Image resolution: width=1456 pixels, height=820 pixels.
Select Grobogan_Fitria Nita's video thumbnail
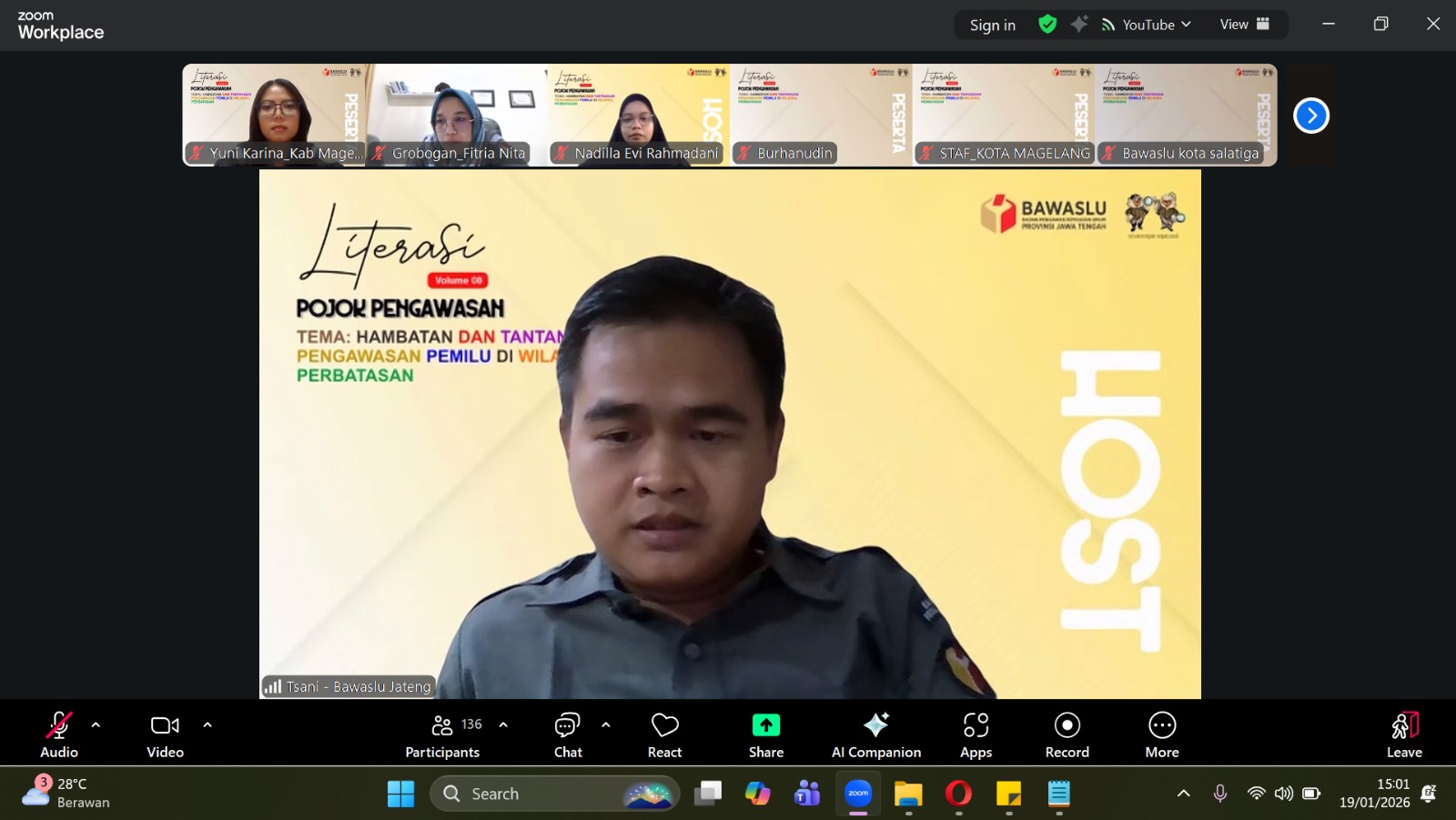[457, 114]
